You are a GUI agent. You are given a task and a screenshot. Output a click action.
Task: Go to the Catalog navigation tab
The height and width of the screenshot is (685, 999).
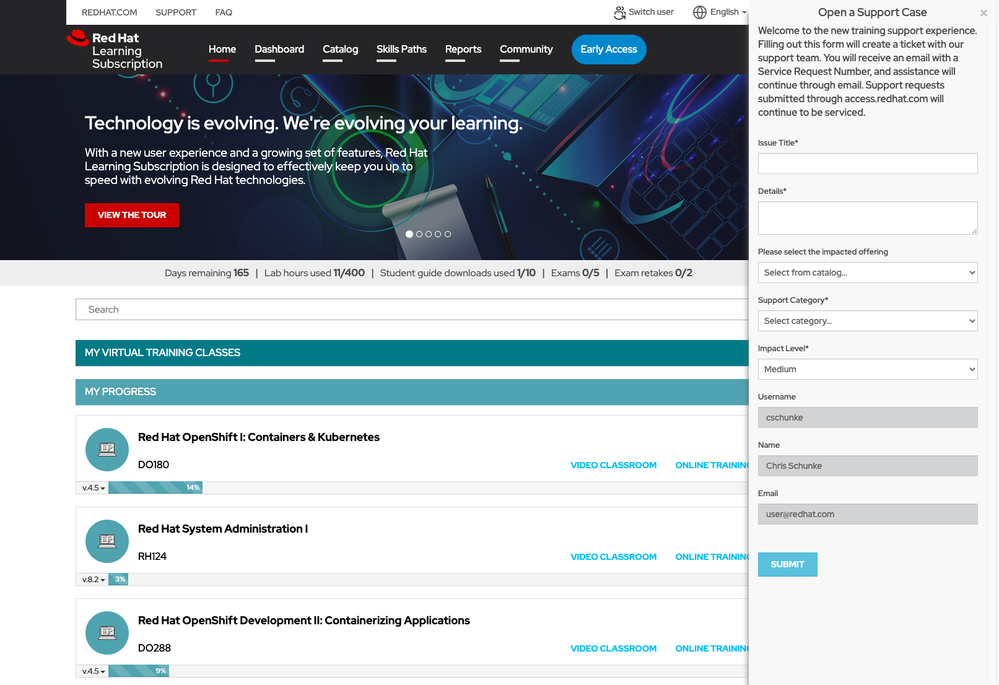point(340,49)
